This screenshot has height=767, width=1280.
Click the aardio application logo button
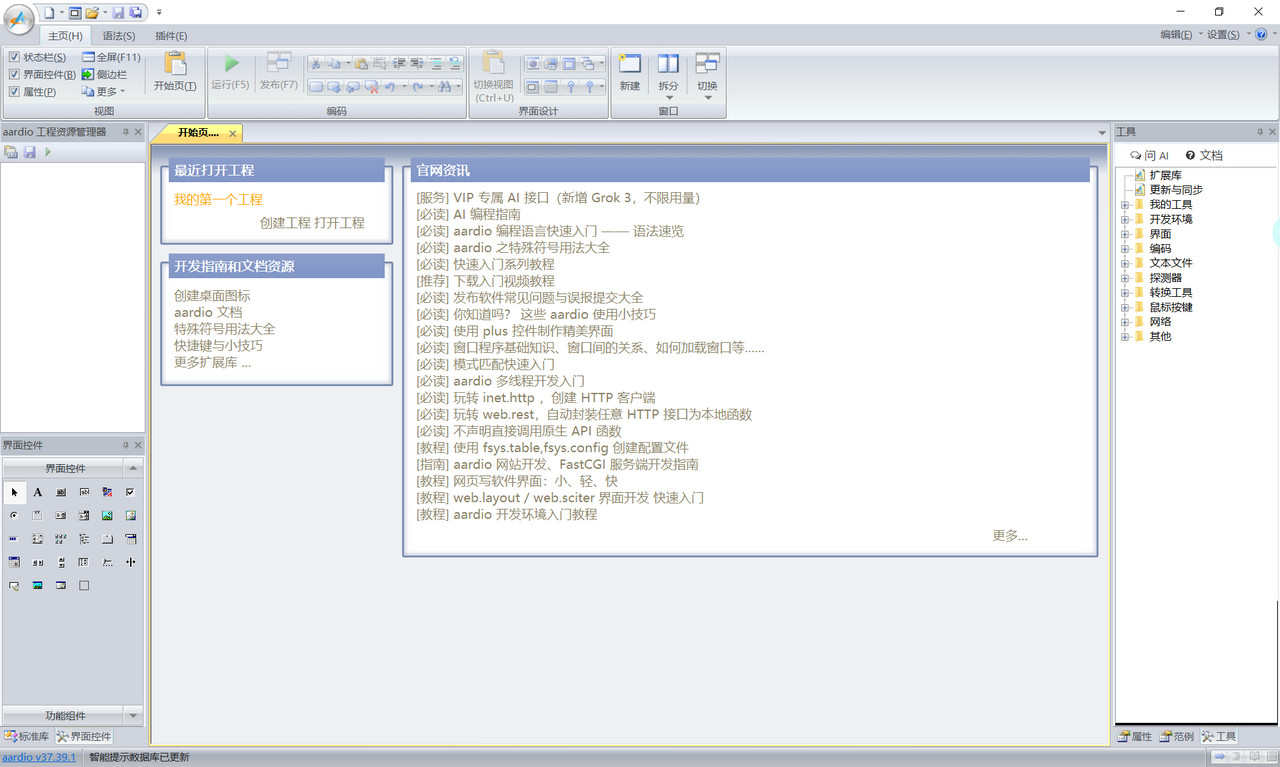pos(18,19)
